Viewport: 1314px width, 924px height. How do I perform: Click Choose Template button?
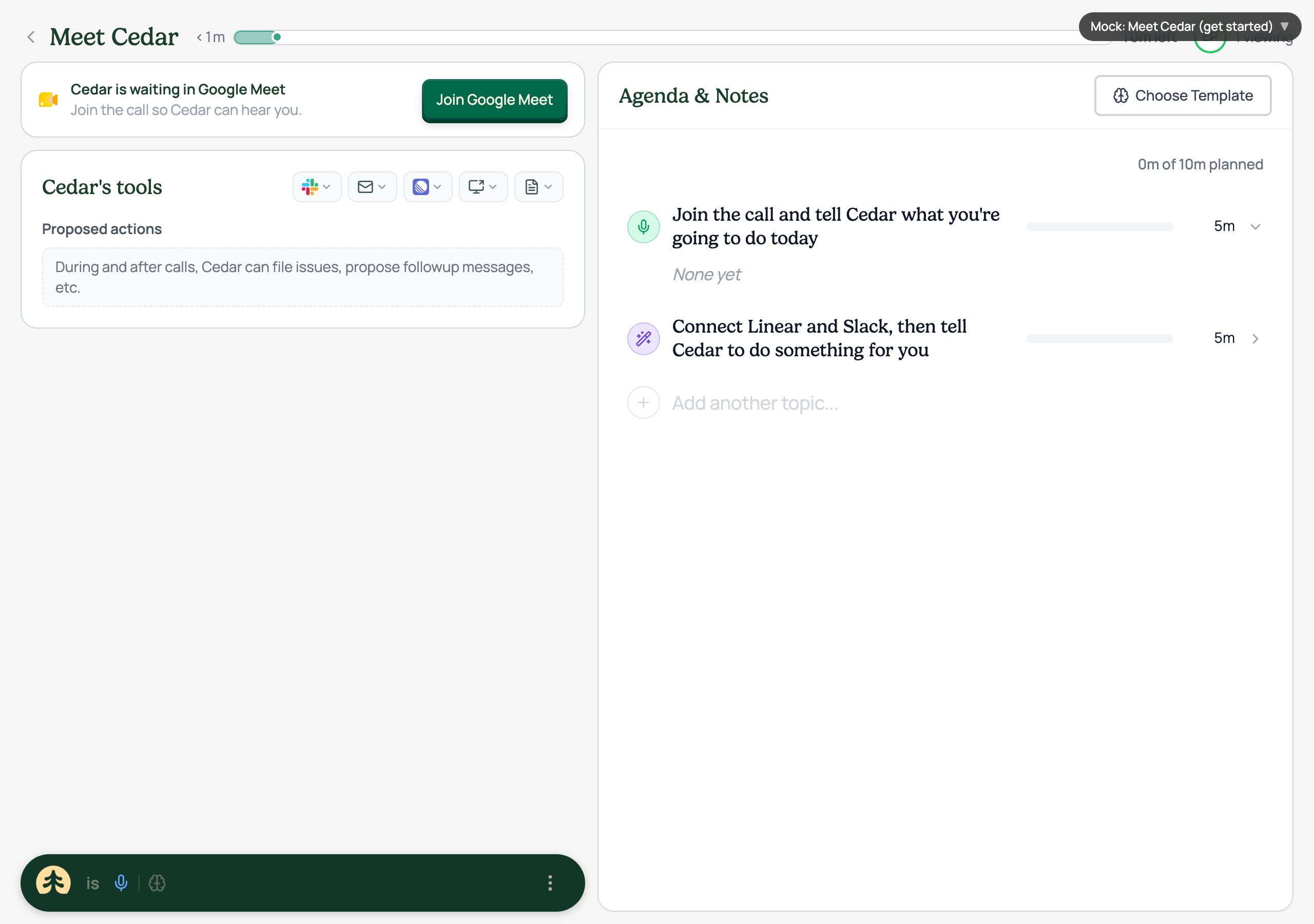1183,95
